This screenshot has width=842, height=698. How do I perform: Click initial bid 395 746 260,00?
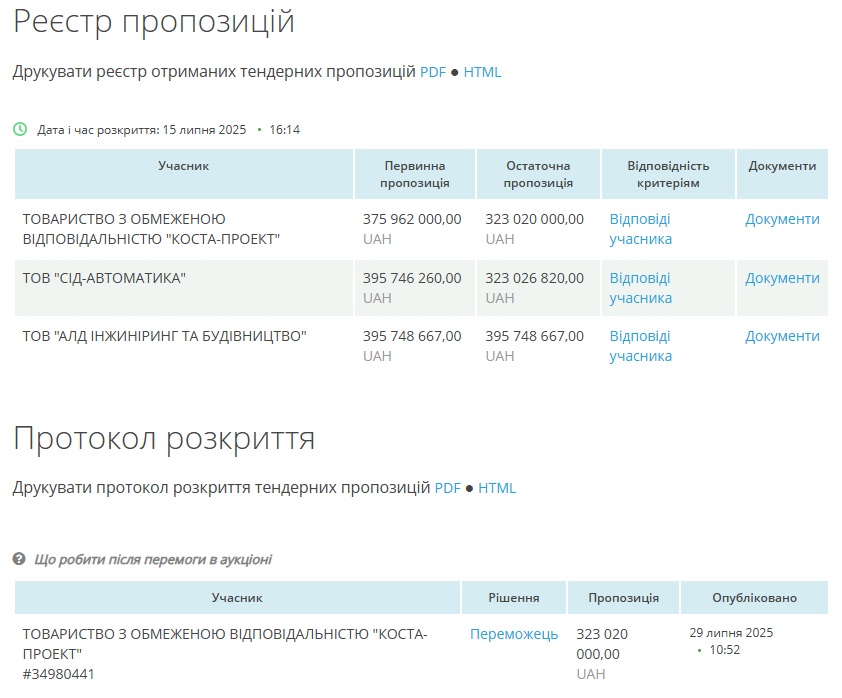[x=412, y=278]
